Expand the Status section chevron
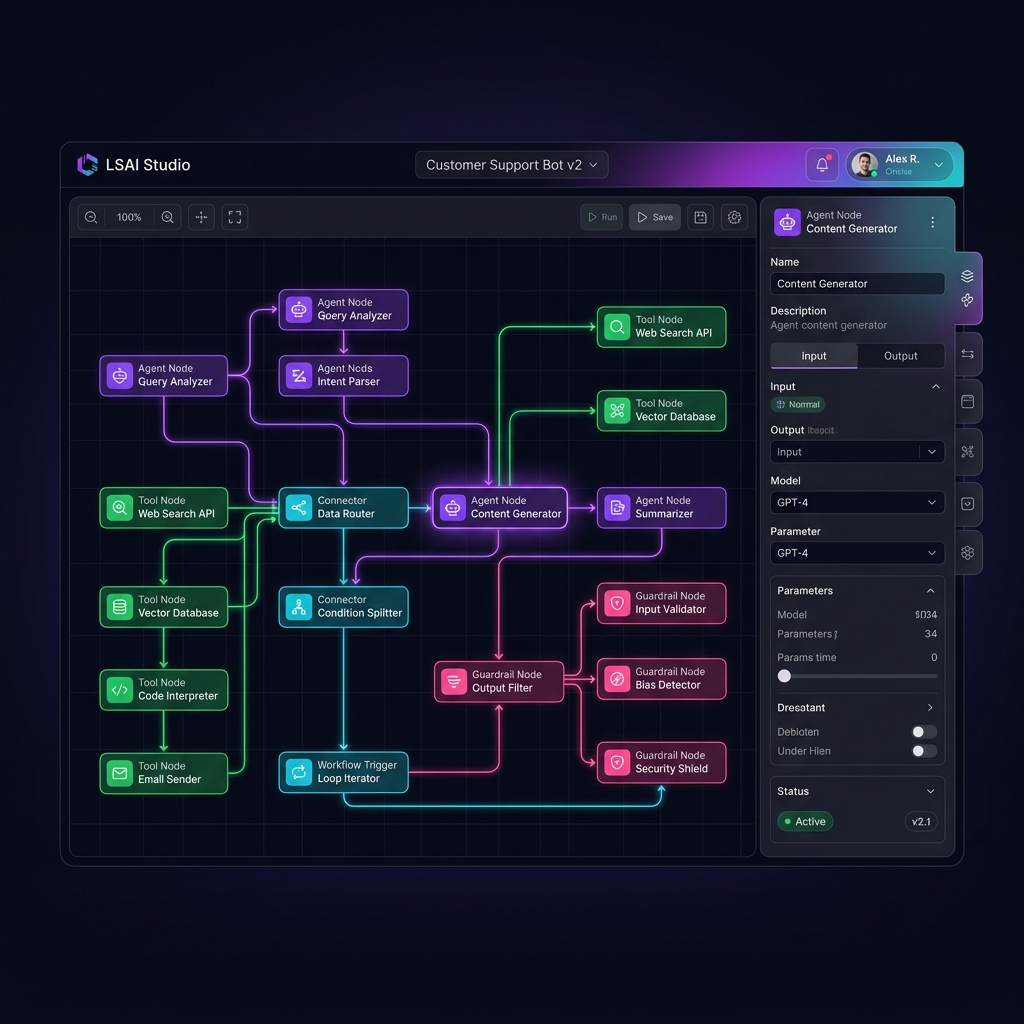Image resolution: width=1024 pixels, height=1024 pixels. coord(930,792)
